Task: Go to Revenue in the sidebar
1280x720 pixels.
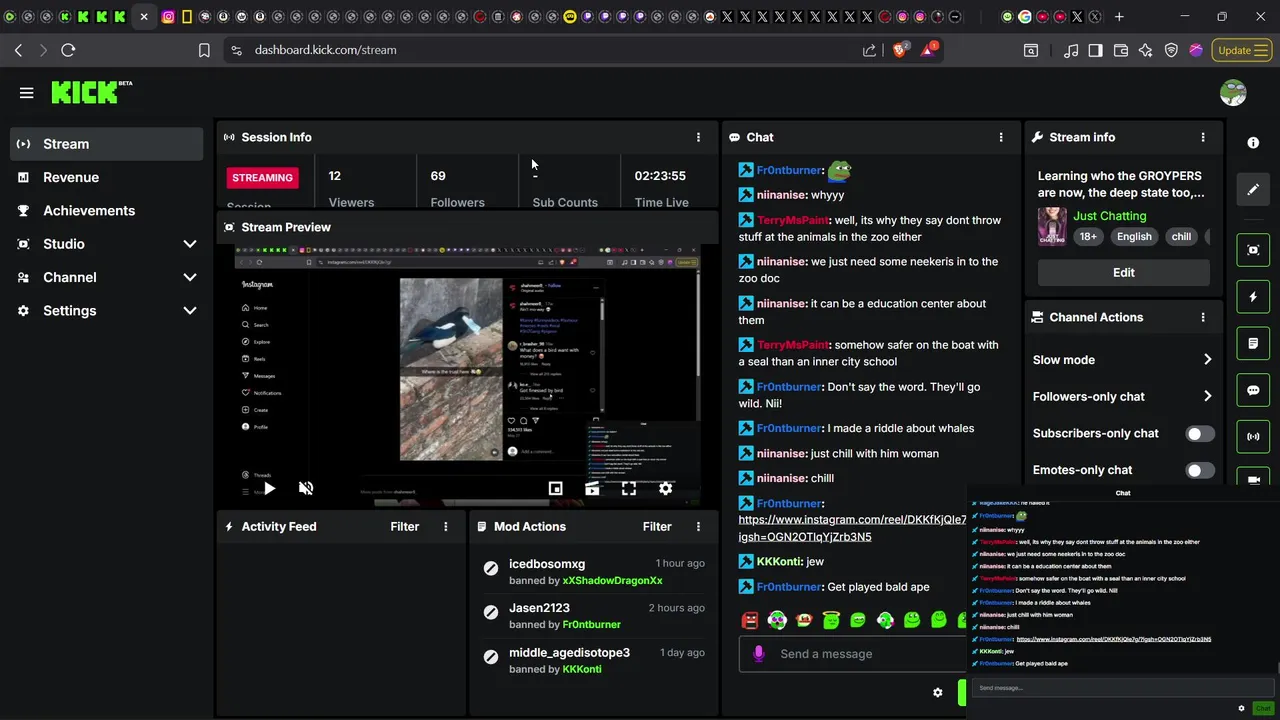Action: tap(107, 177)
